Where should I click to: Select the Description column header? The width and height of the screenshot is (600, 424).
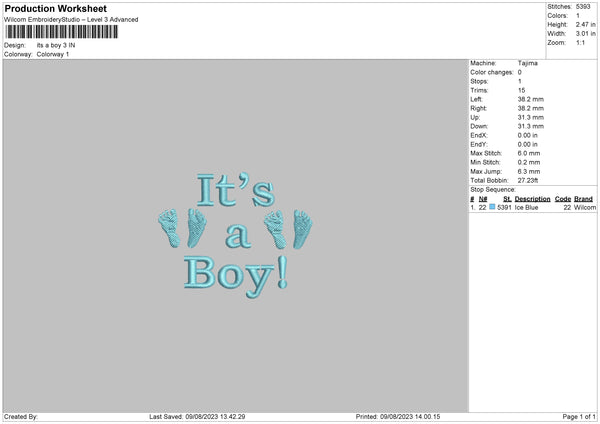pyautogui.click(x=532, y=198)
